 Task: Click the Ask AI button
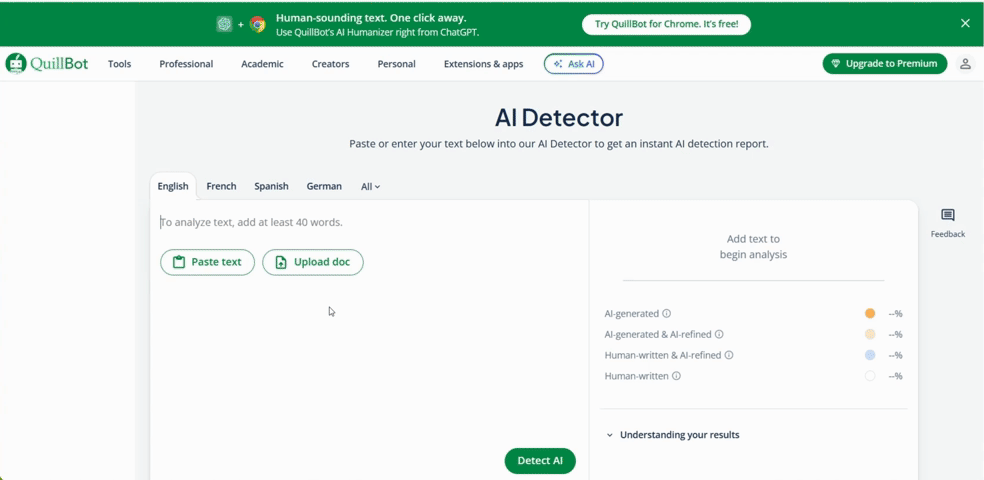click(x=574, y=64)
